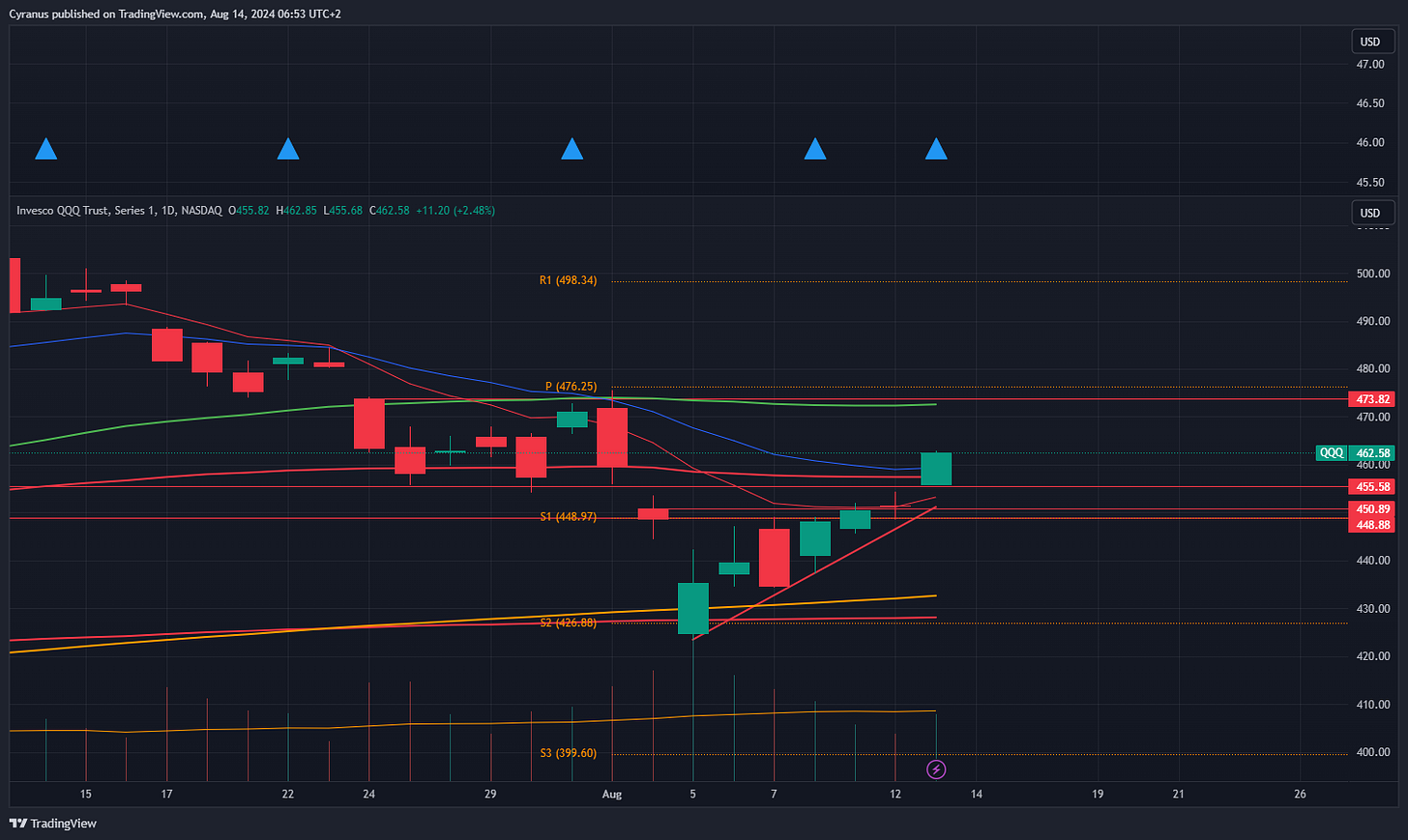Click the open value O455.82
The height and width of the screenshot is (840, 1408).
(x=249, y=210)
